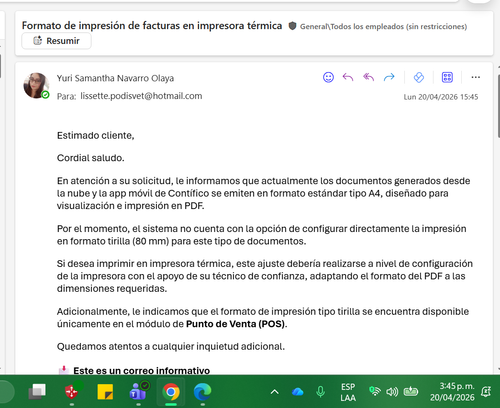Open more actions ellipsis menu

(x=476, y=77)
